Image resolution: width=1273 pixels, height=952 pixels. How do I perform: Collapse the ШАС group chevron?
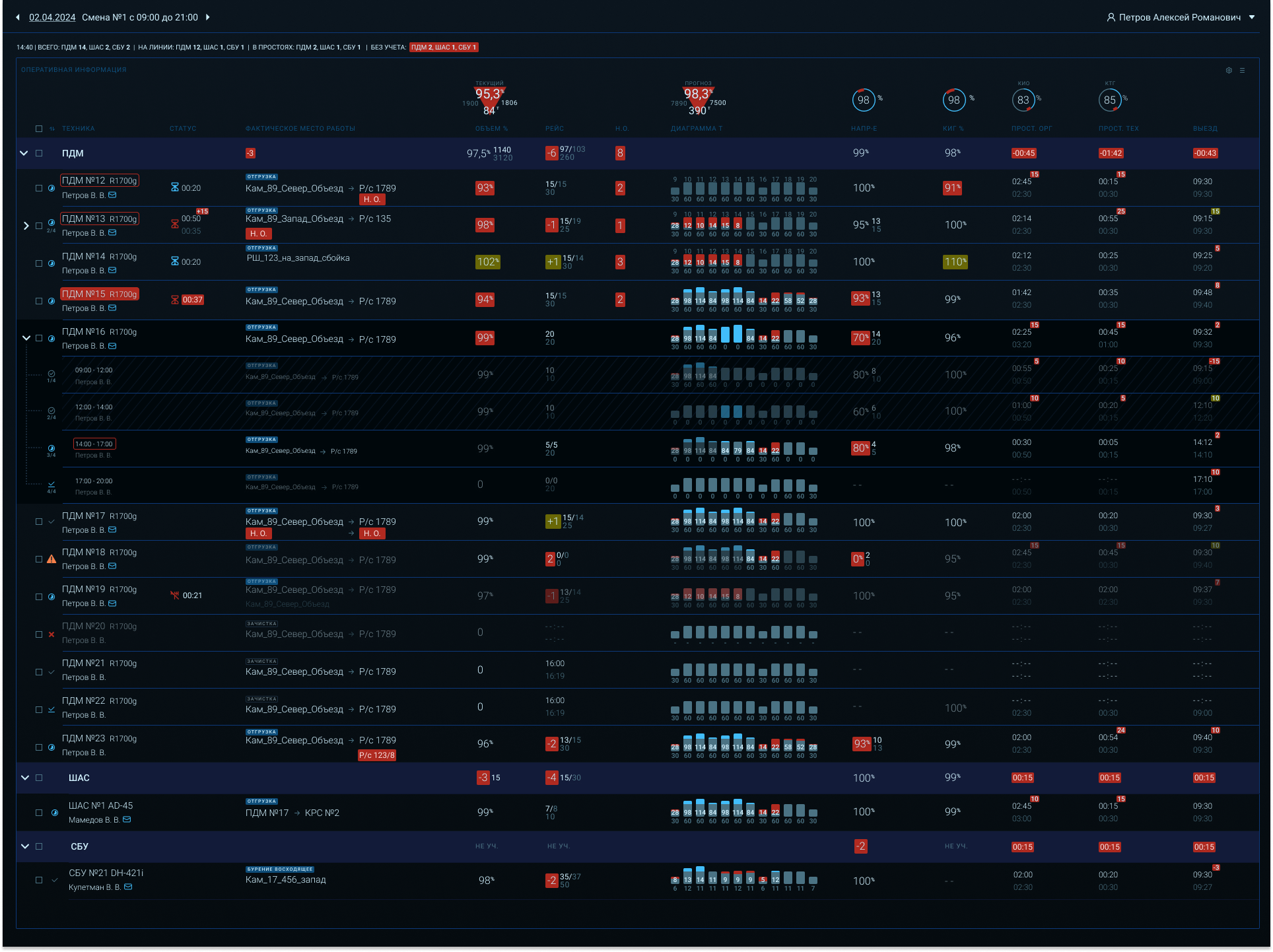(x=25, y=778)
